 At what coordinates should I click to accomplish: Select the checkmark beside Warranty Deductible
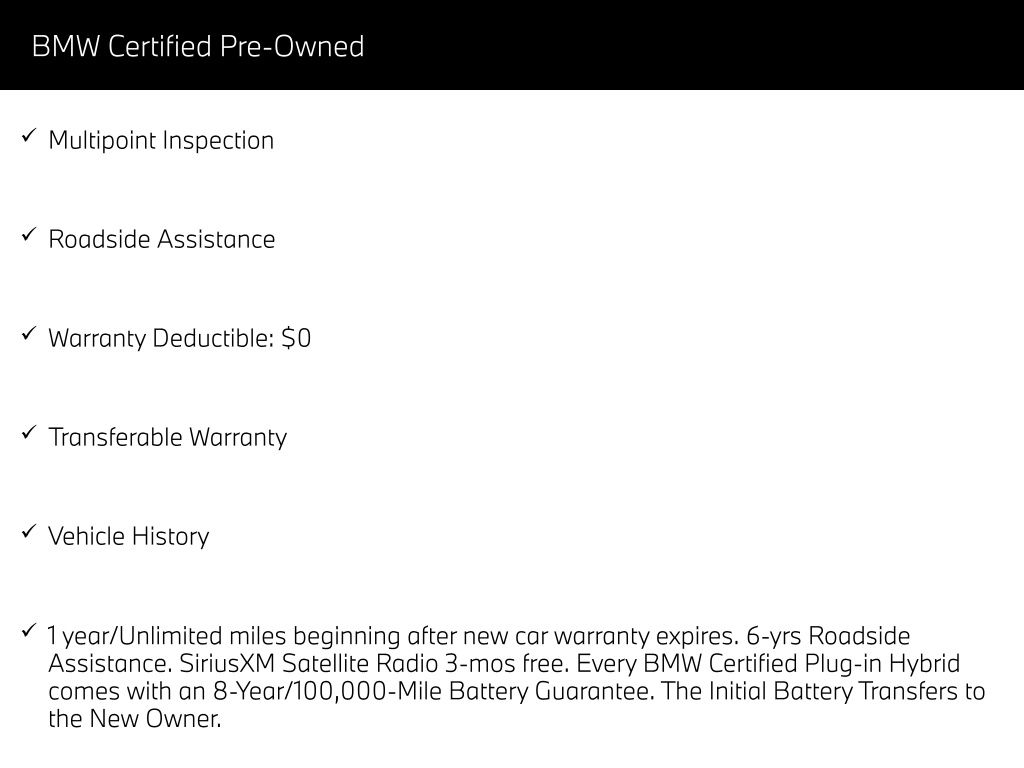click(28, 334)
